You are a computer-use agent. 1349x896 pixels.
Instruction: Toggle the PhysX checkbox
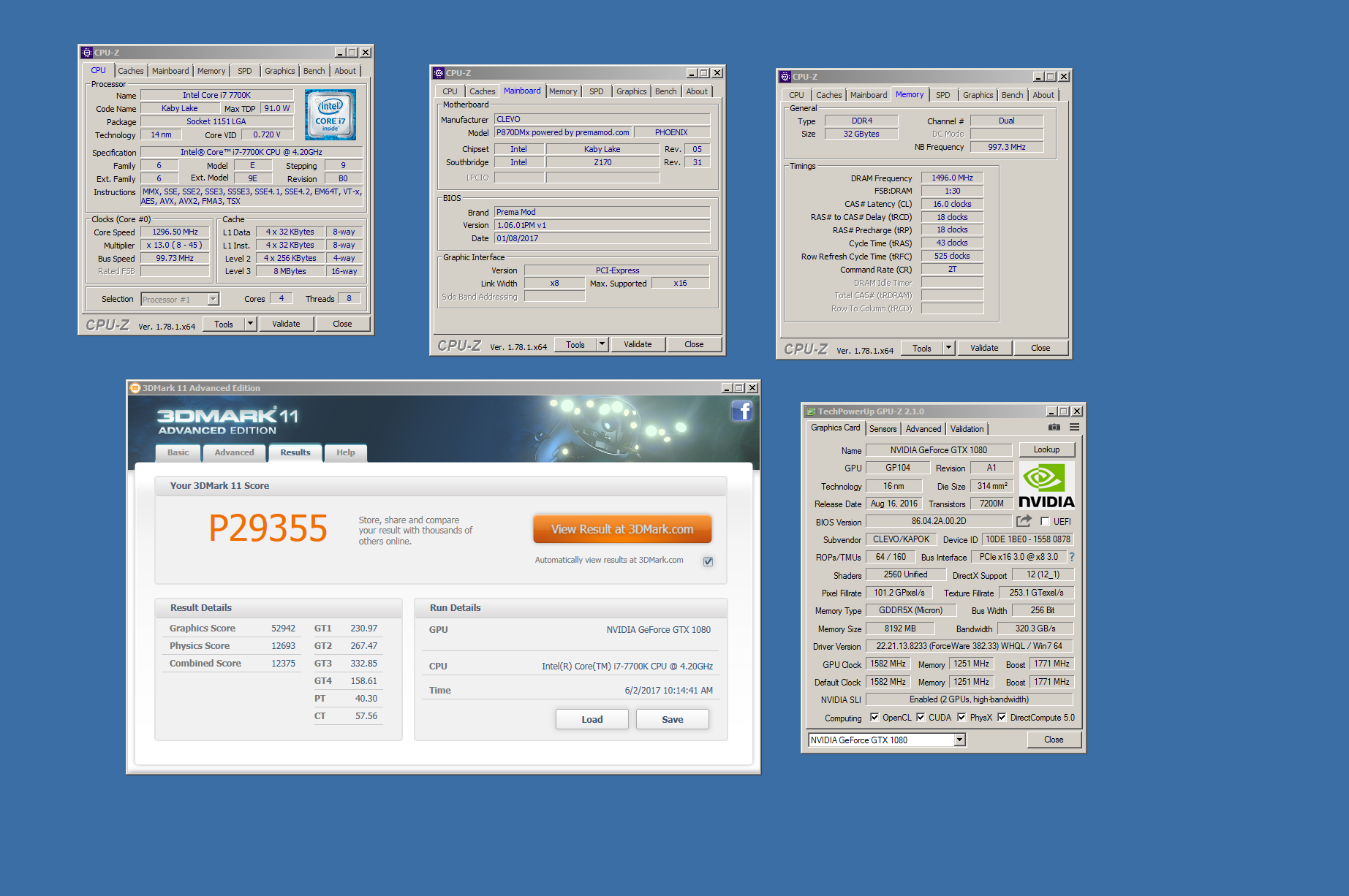[x=961, y=718]
